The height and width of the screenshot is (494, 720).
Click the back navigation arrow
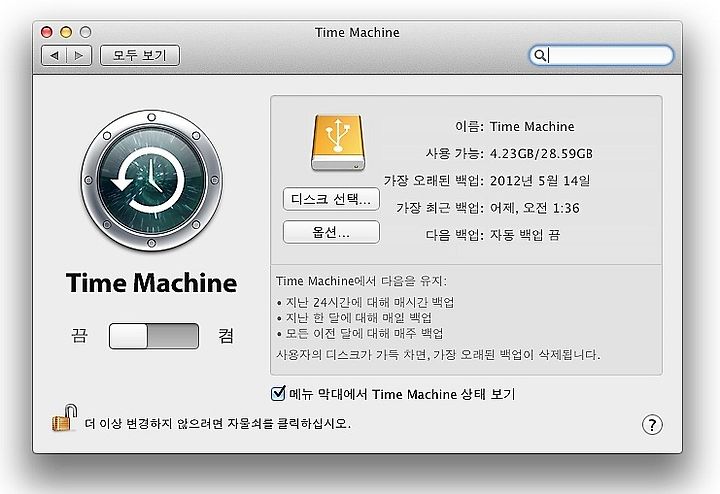(x=54, y=56)
